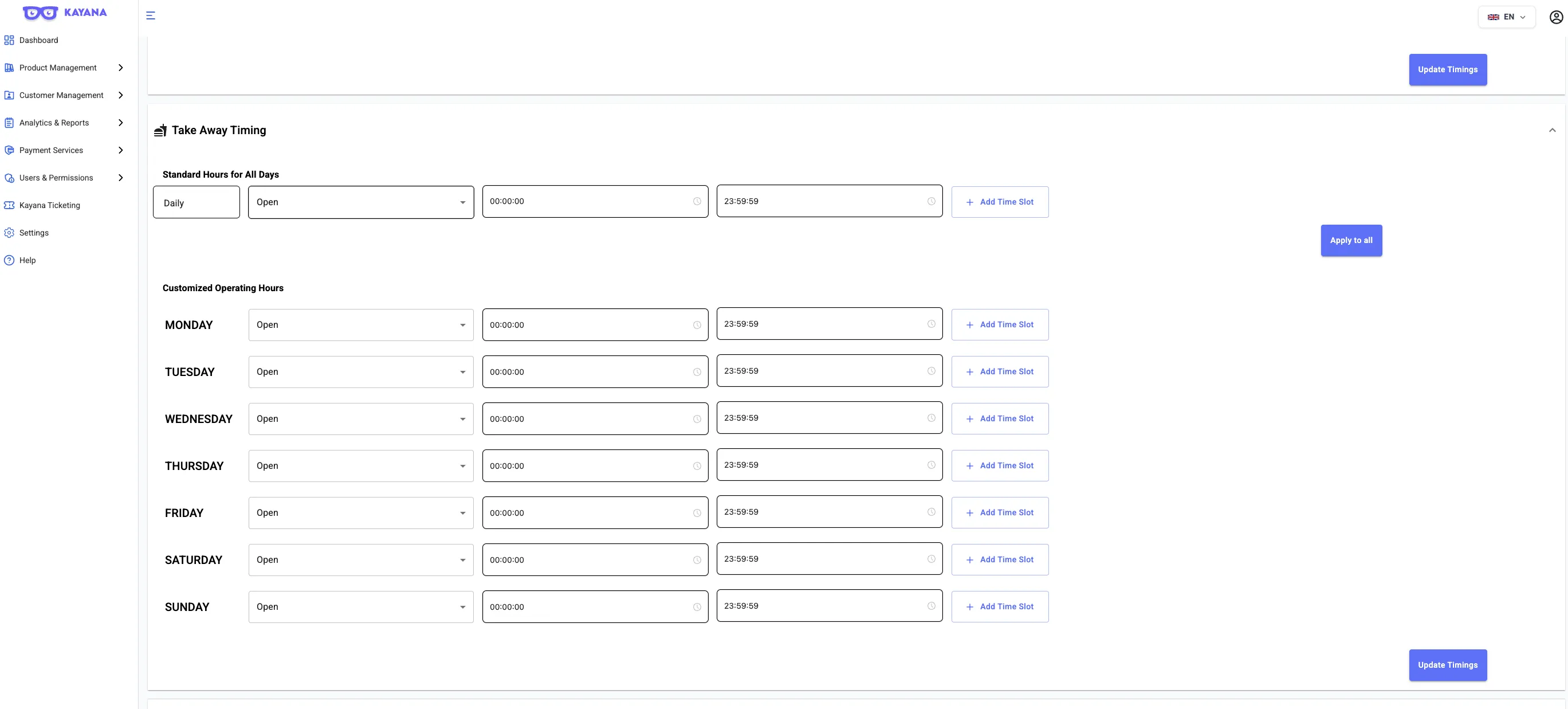The height and width of the screenshot is (709, 1568).
Task: Expand Product Management submenu chevron
Action: point(120,68)
